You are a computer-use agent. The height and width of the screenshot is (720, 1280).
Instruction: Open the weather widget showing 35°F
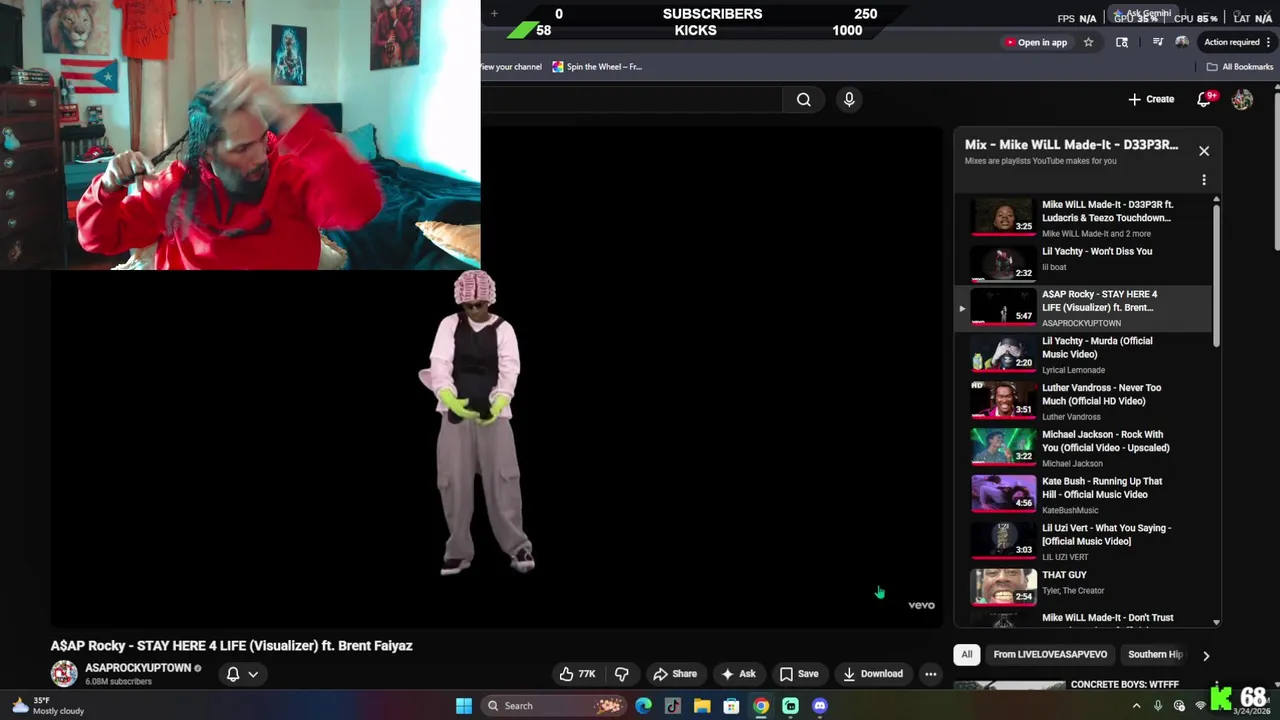48,706
